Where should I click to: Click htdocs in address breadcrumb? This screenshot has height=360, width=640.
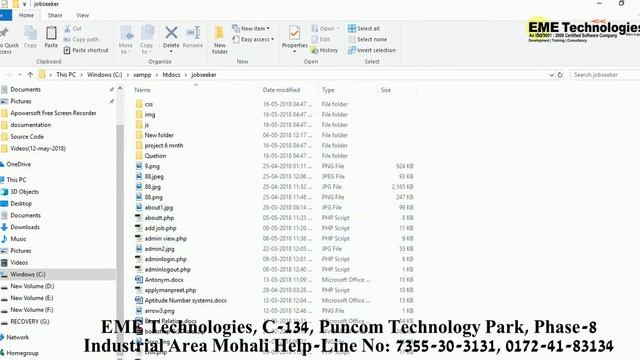point(171,75)
